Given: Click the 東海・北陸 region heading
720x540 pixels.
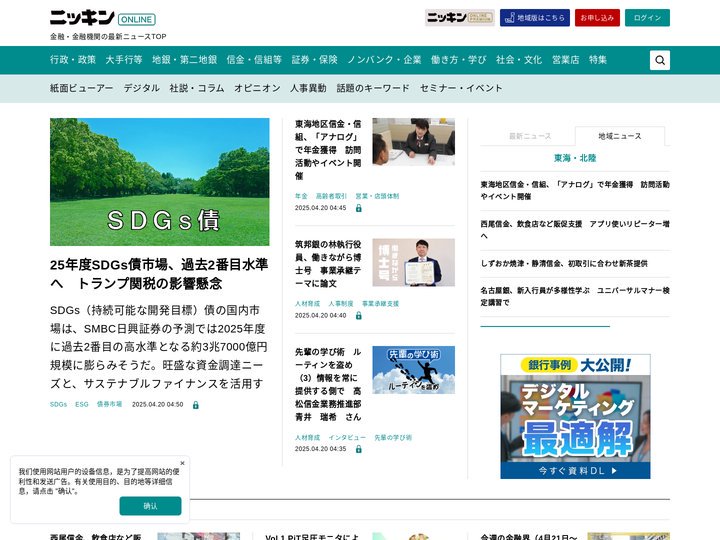Looking at the screenshot, I should [x=575, y=158].
